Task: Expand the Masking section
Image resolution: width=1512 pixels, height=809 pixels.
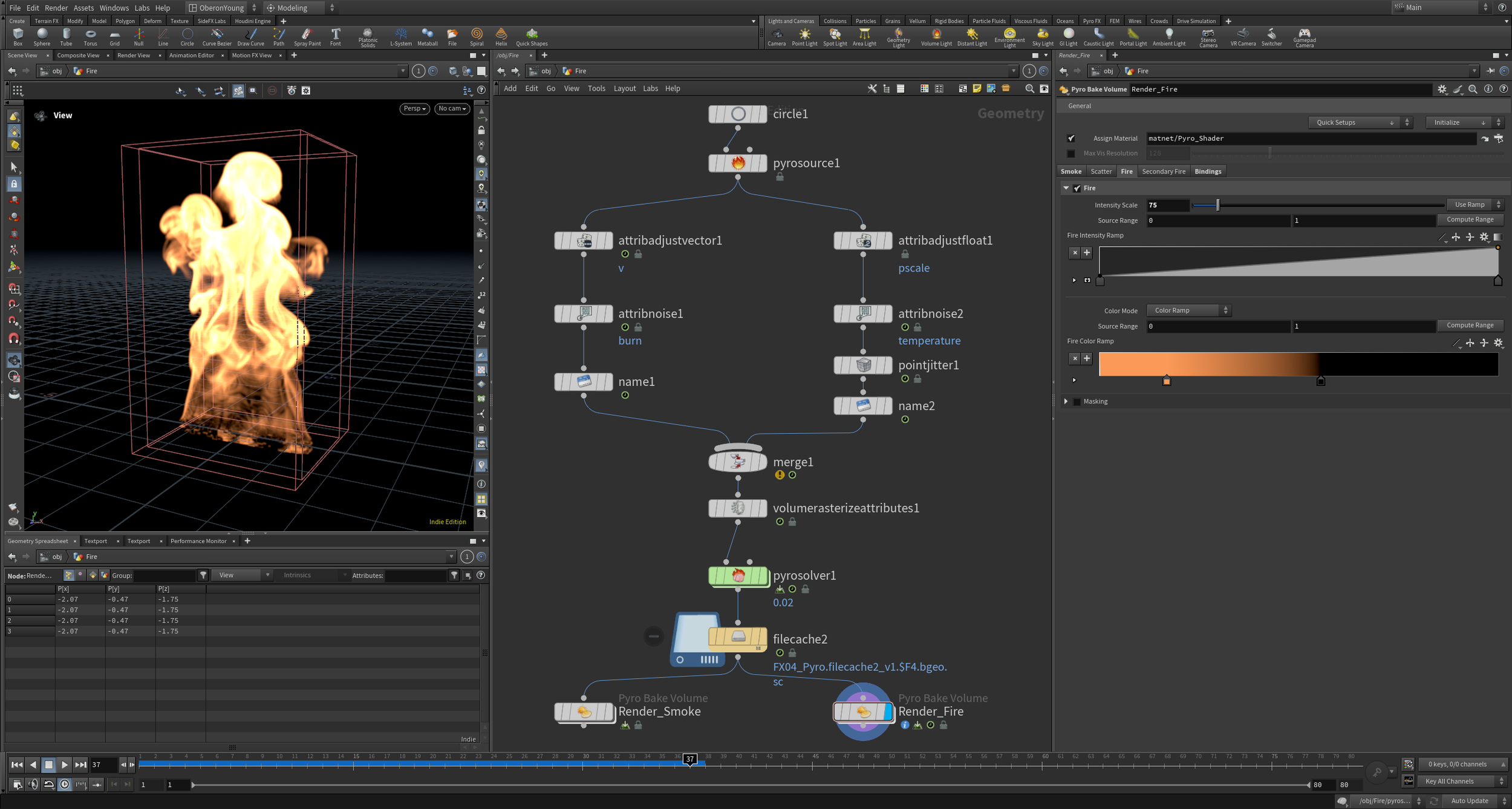Action: [x=1066, y=402]
